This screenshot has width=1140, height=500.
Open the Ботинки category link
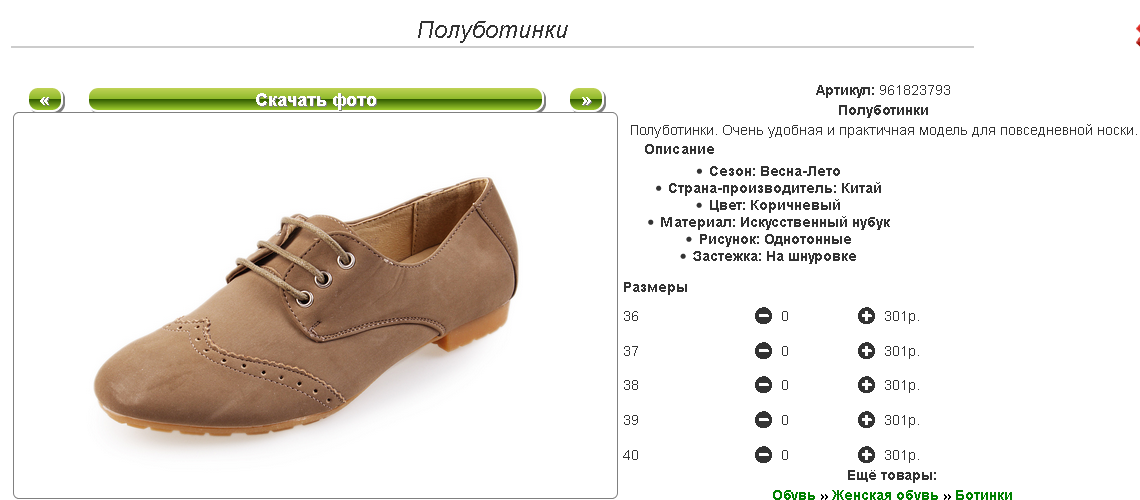pos(984,494)
